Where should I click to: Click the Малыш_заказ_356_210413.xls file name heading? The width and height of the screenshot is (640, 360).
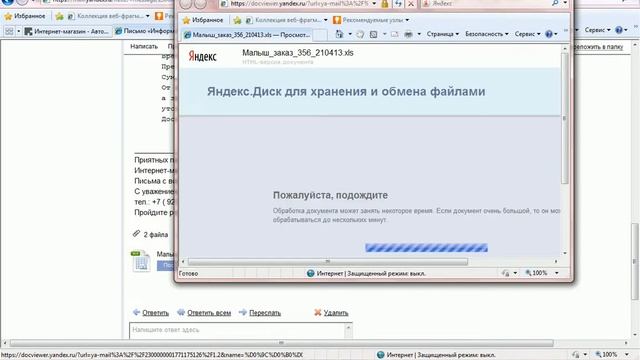point(298,53)
